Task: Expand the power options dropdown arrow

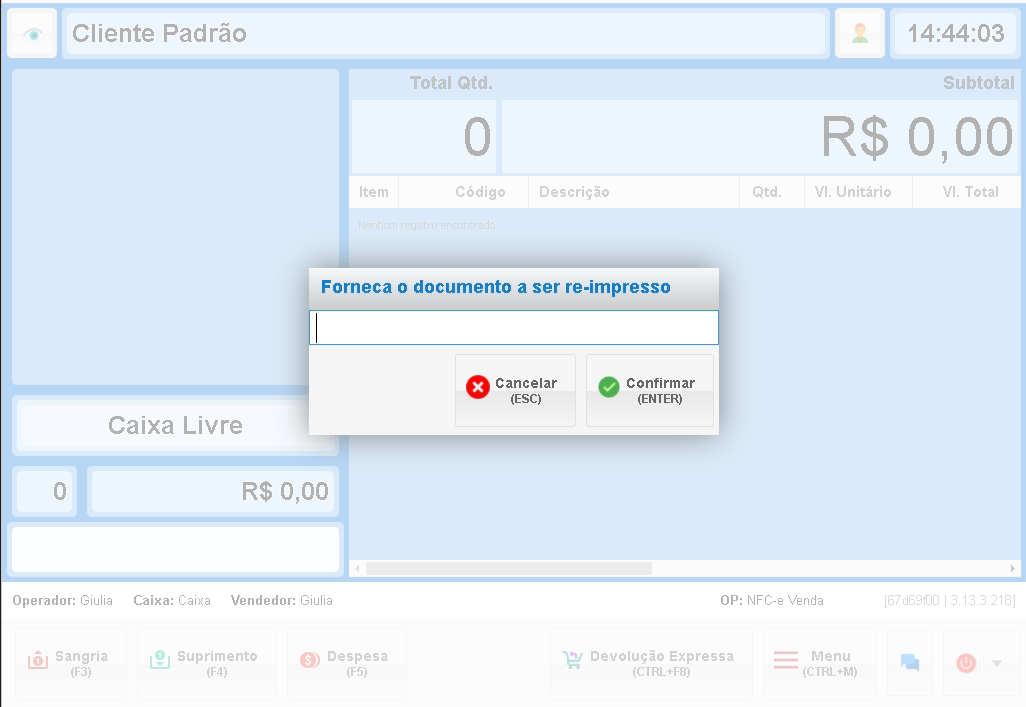Action: coord(997,663)
